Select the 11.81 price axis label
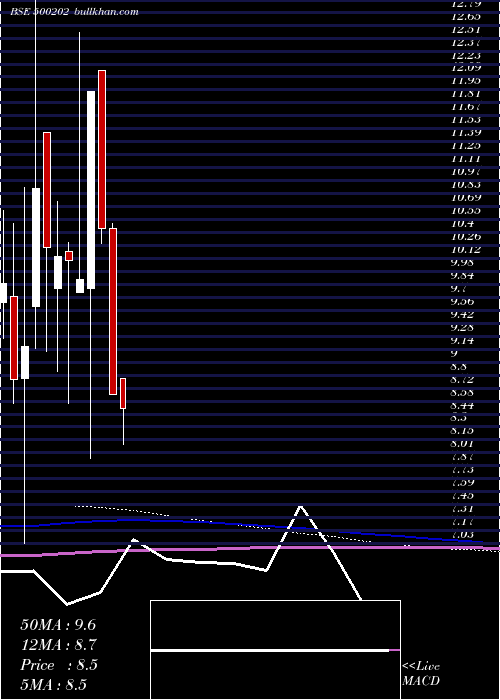500x700 pixels. pyautogui.click(x=466, y=94)
